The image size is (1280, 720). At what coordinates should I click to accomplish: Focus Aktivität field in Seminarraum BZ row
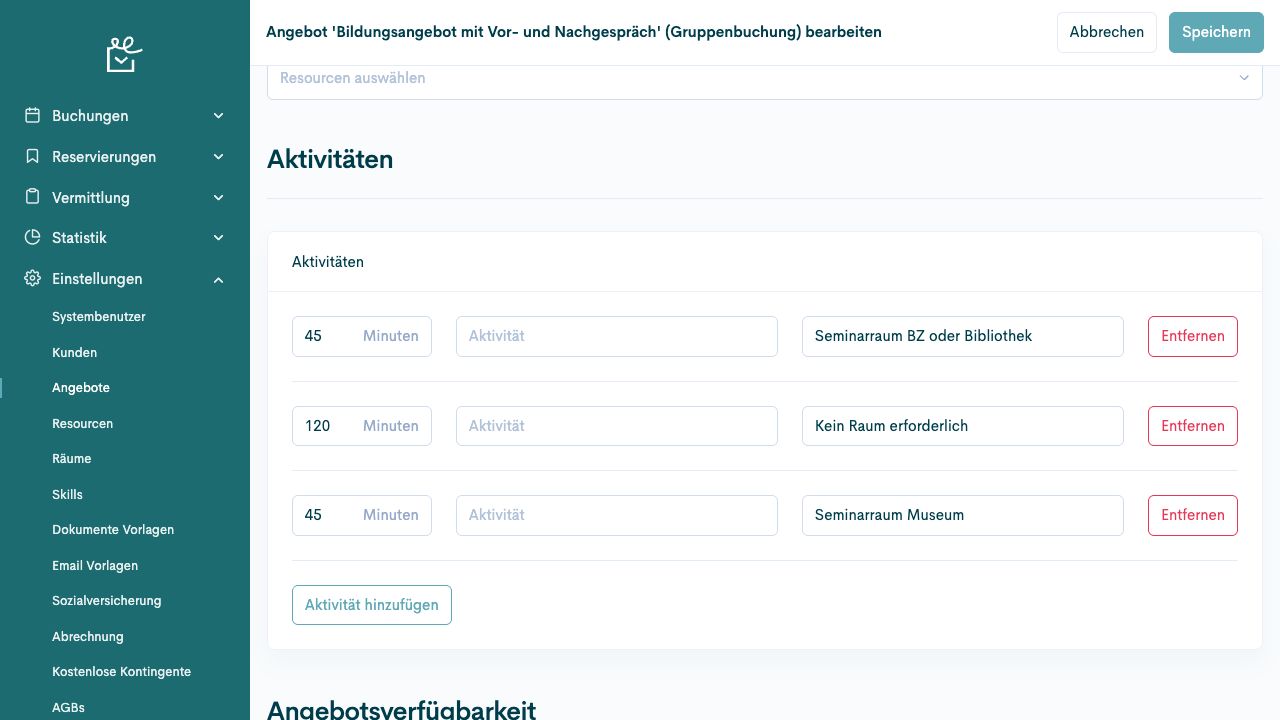[x=617, y=336]
